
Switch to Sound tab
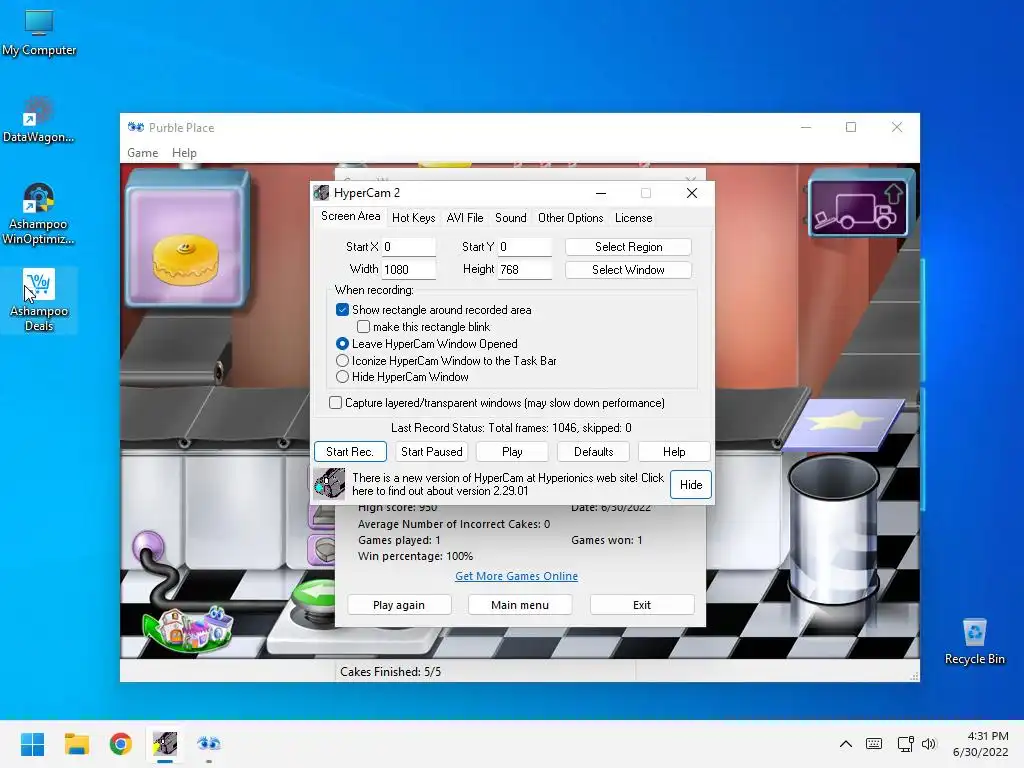[511, 218]
